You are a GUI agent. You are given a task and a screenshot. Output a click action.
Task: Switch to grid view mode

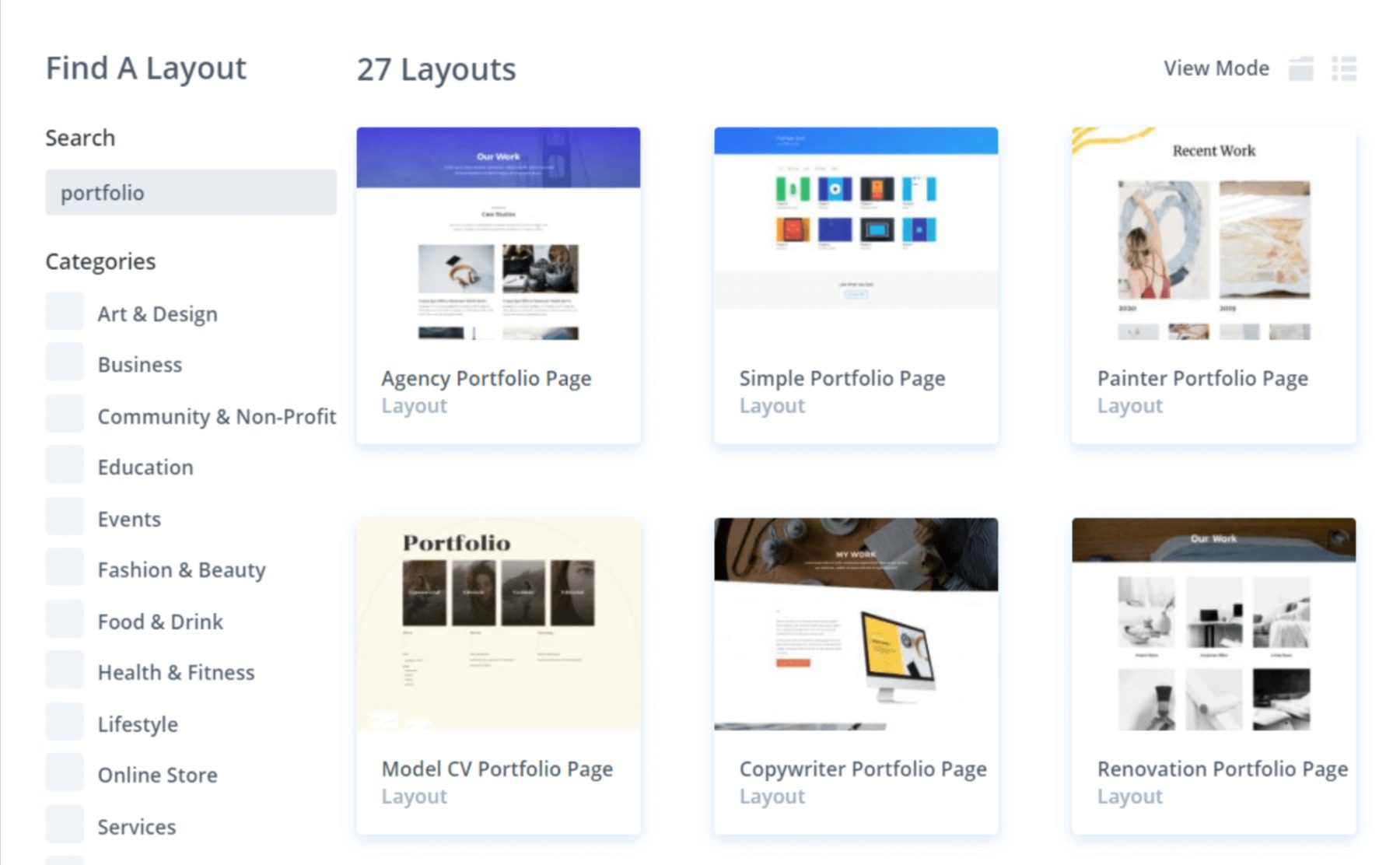pos(1301,68)
